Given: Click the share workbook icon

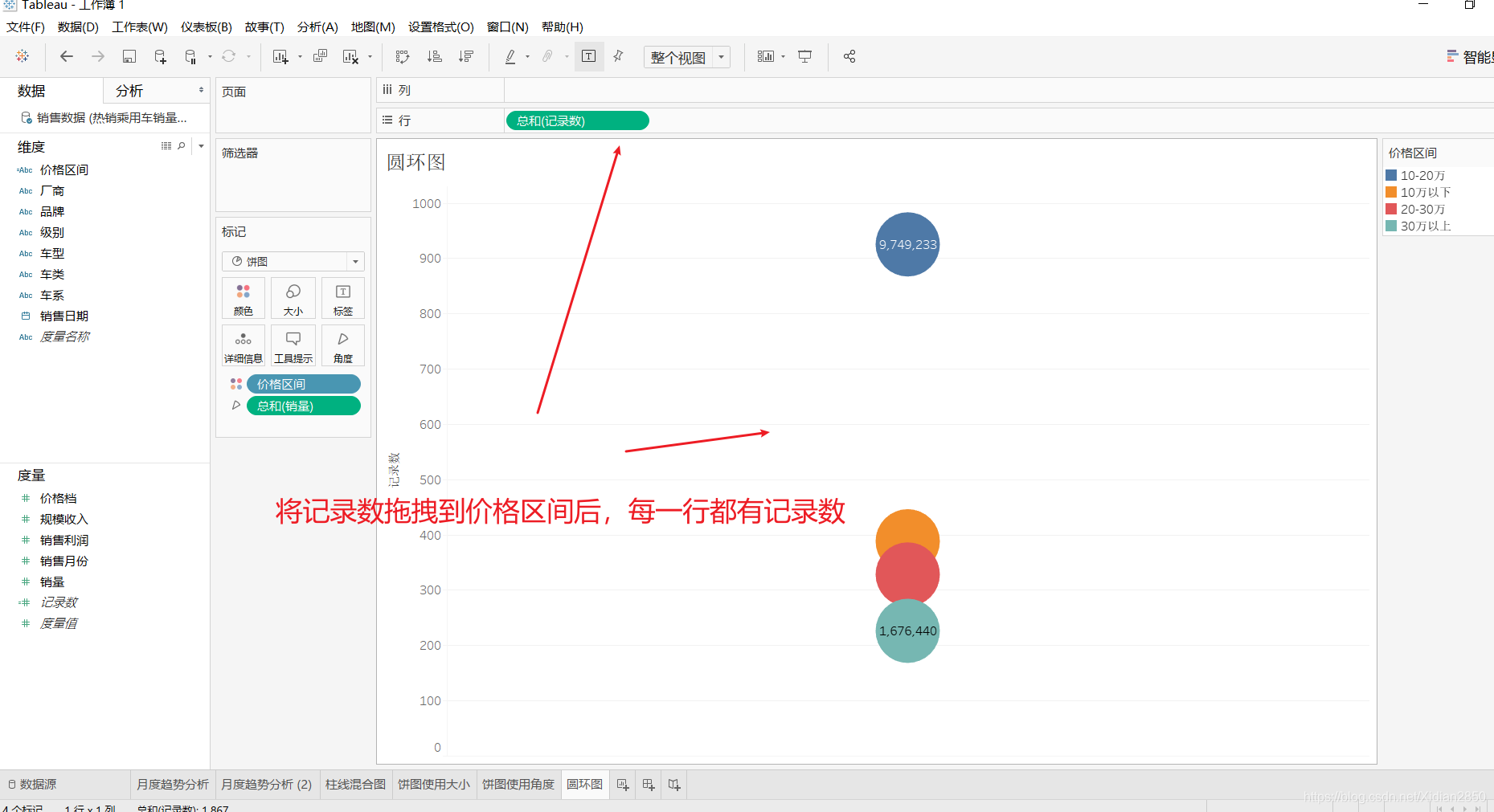Looking at the screenshot, I should pyautogui.click(x=849, y=56).
